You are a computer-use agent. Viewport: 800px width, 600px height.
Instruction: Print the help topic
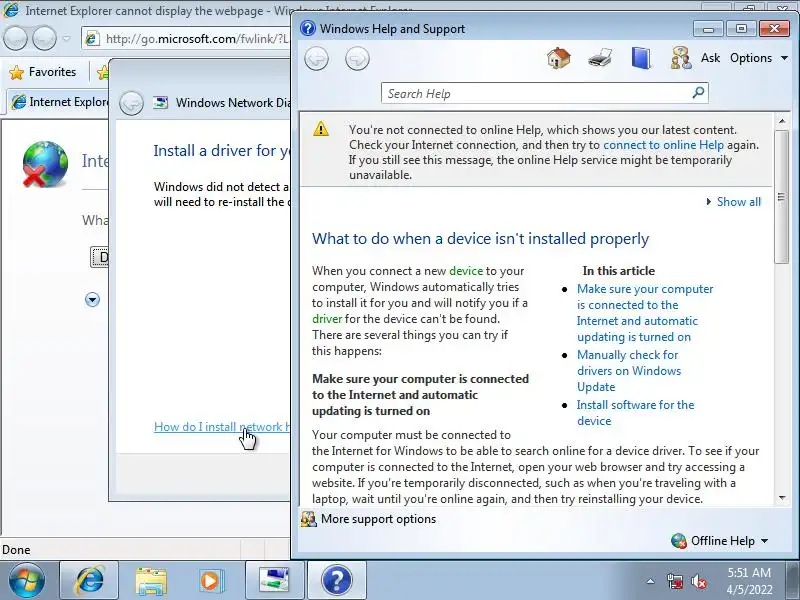599,58
